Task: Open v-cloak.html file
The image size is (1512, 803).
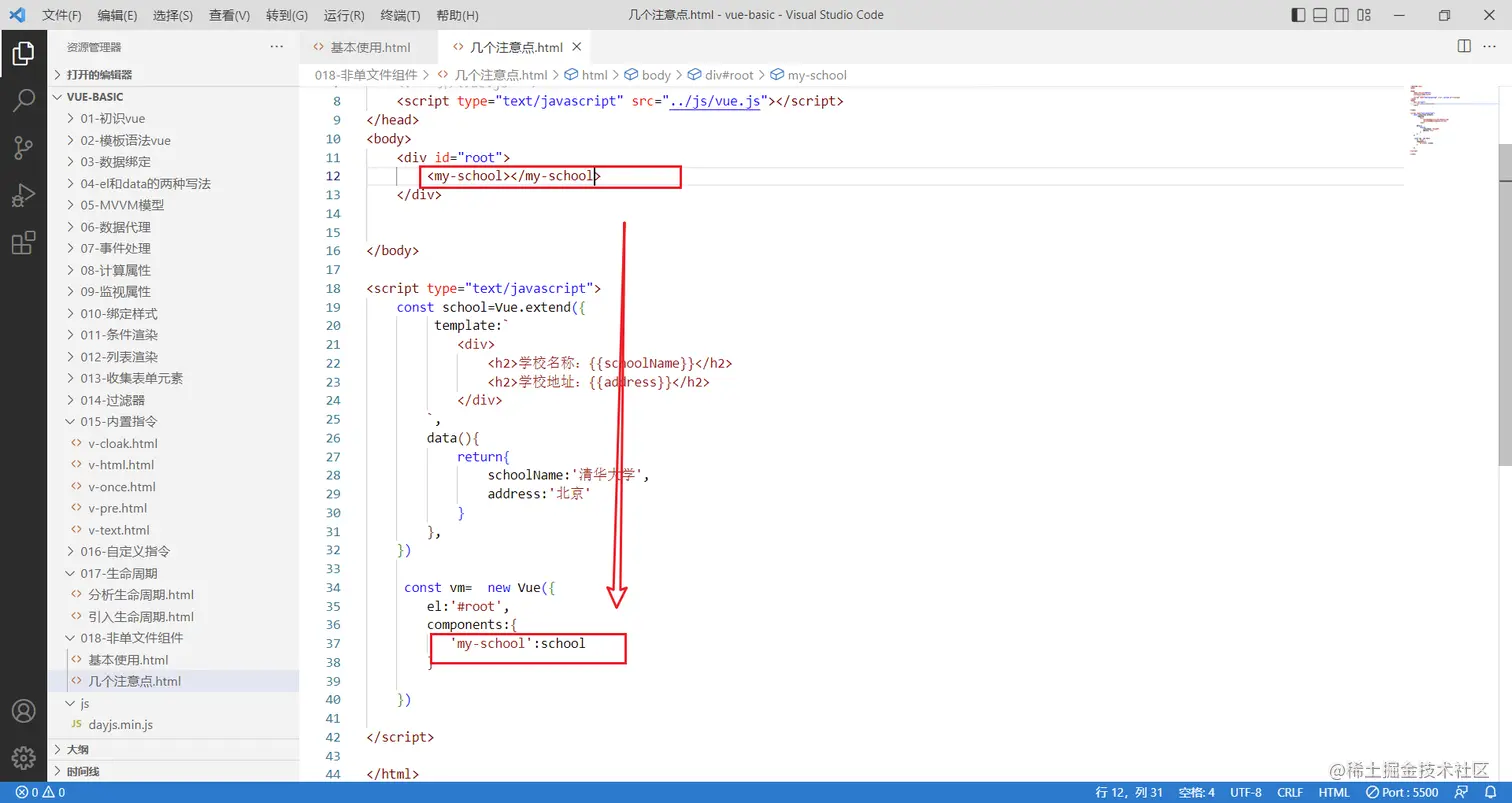Action: point(174,443)
